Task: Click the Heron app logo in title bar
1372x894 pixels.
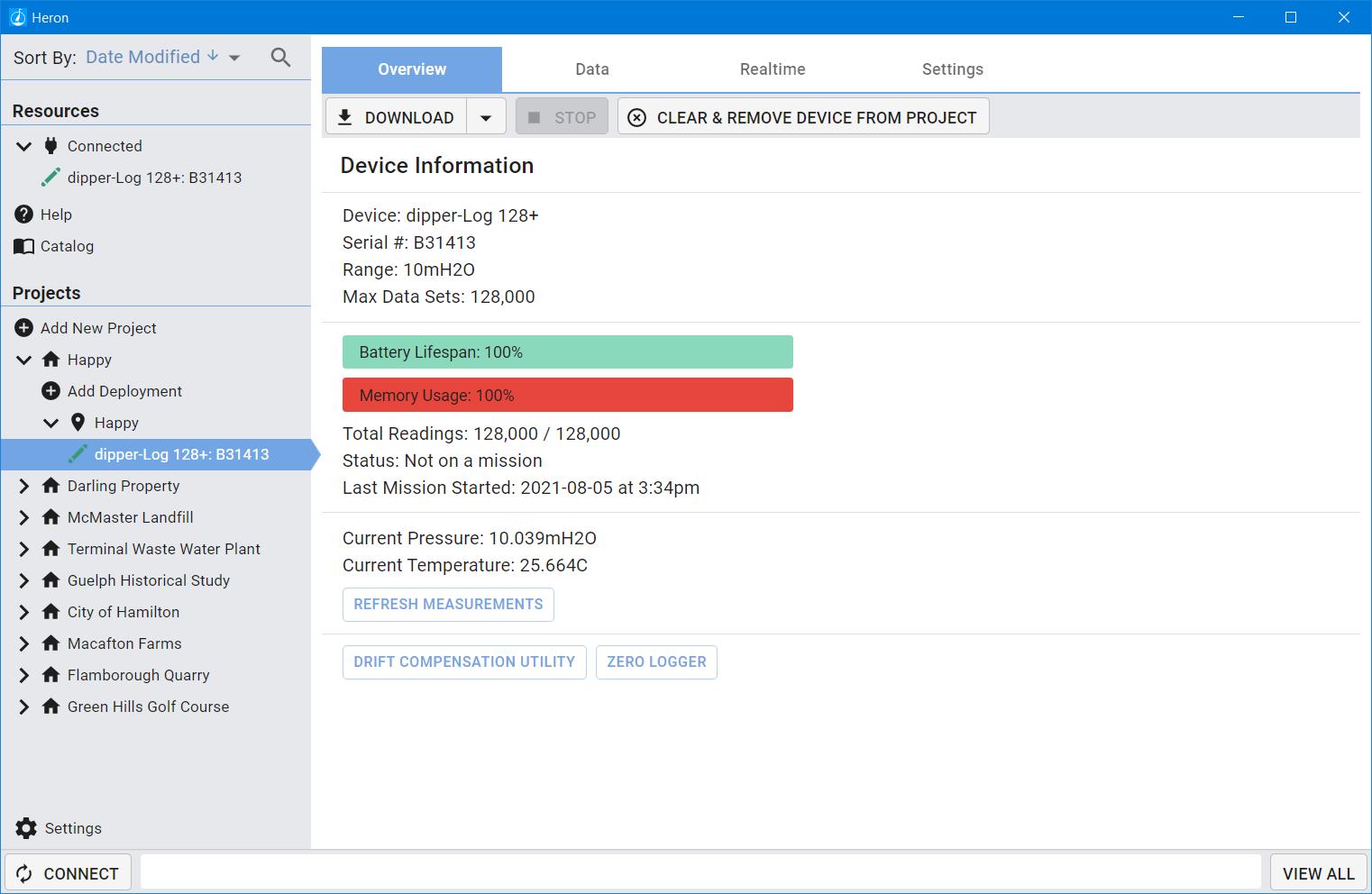Action: pos(17,17)
